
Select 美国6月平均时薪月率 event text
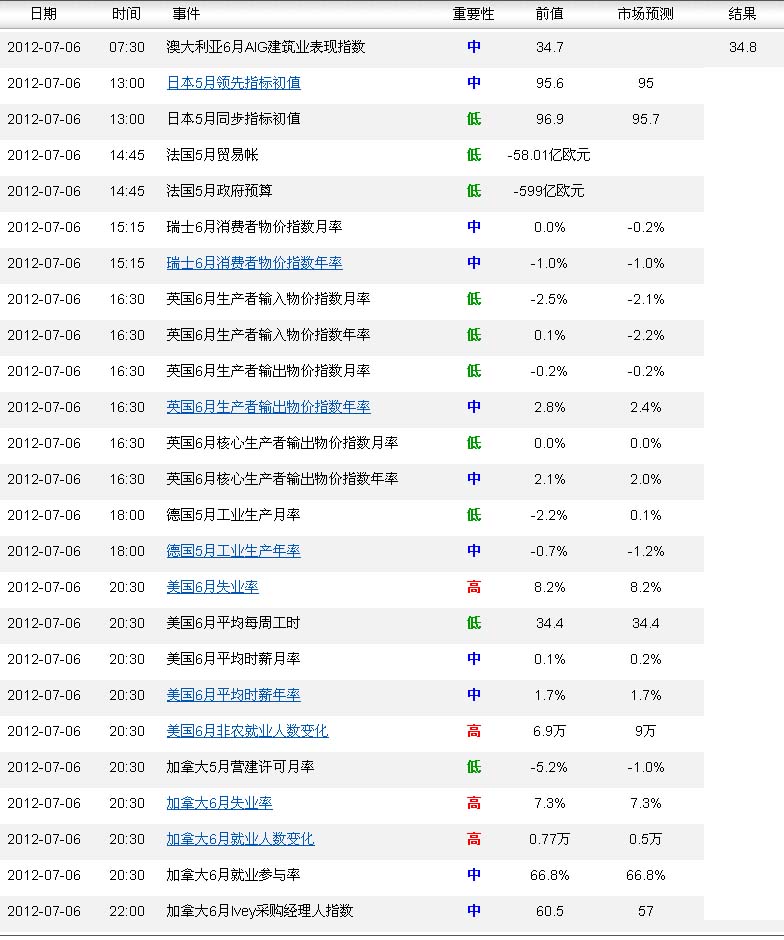(233, 659)
